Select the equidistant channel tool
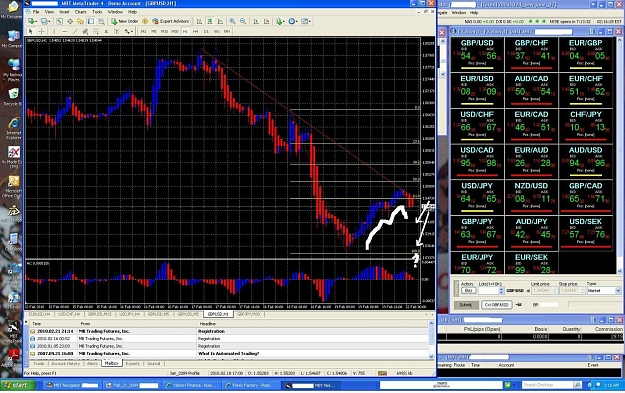 coord(85,31)
